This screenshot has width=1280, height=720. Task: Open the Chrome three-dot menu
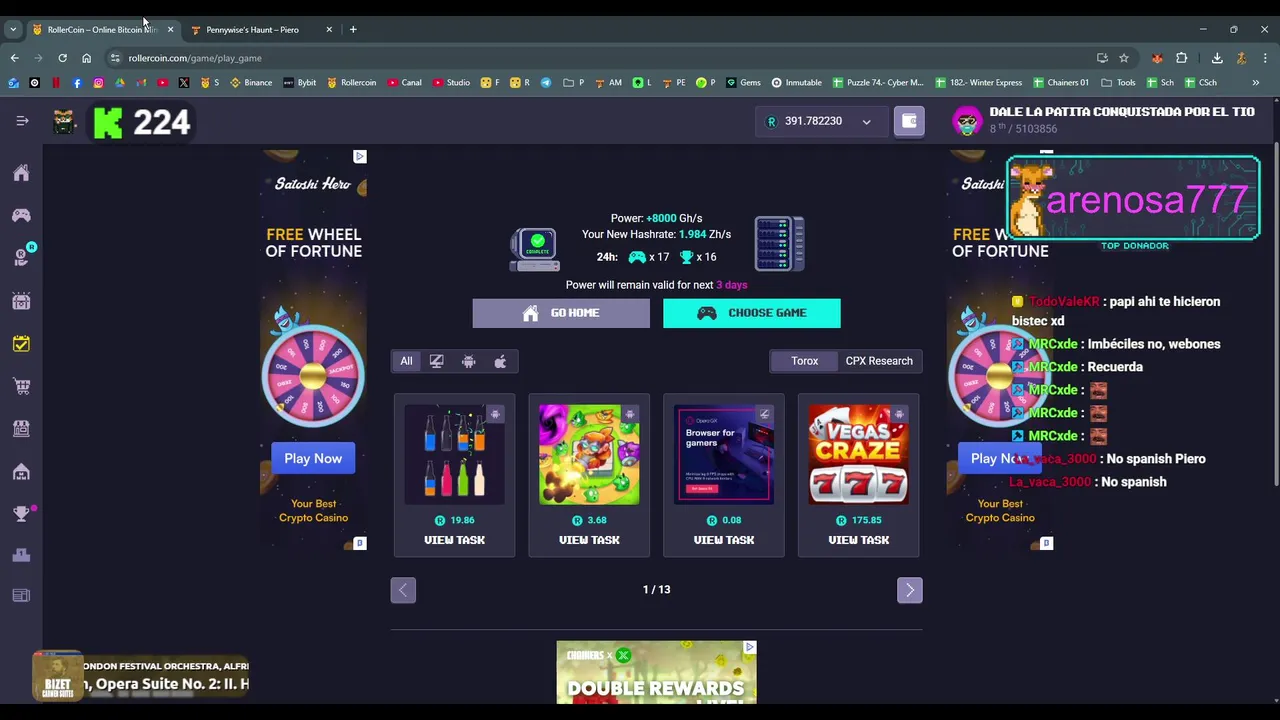1264,58
